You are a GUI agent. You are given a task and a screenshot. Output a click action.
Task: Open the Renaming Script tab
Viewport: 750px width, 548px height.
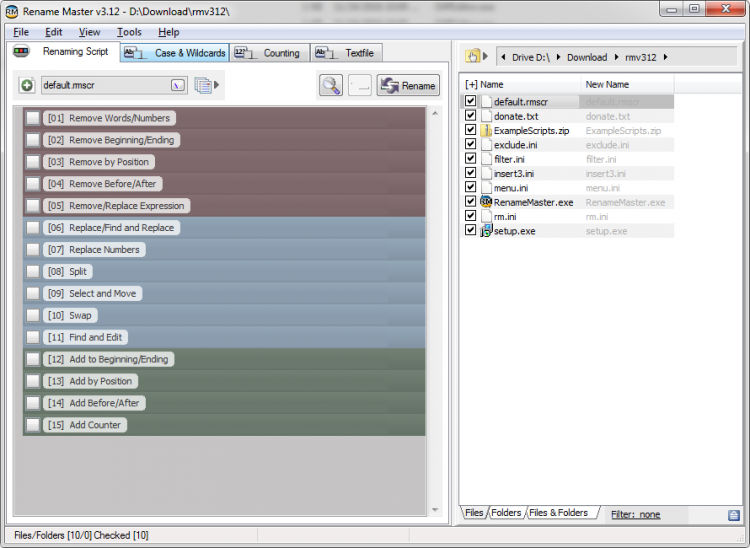tap(63, 52)
